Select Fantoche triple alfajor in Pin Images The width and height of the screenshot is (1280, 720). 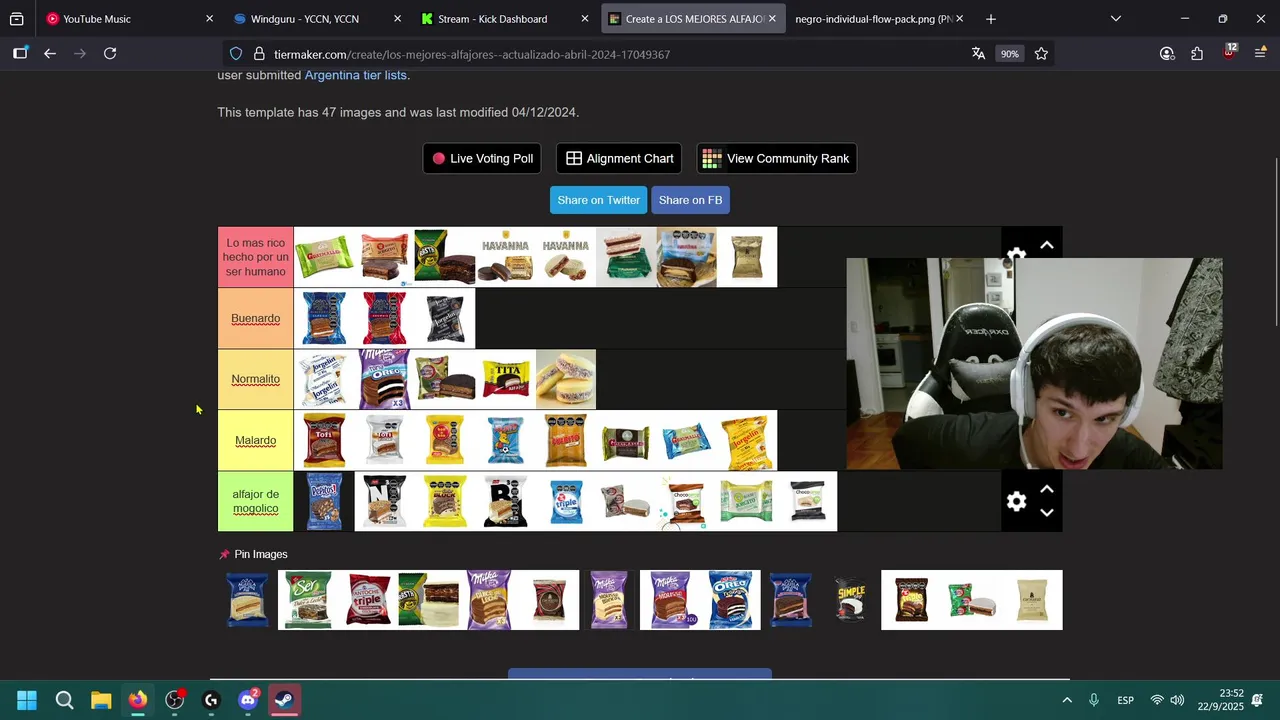[x=368, y=600]
